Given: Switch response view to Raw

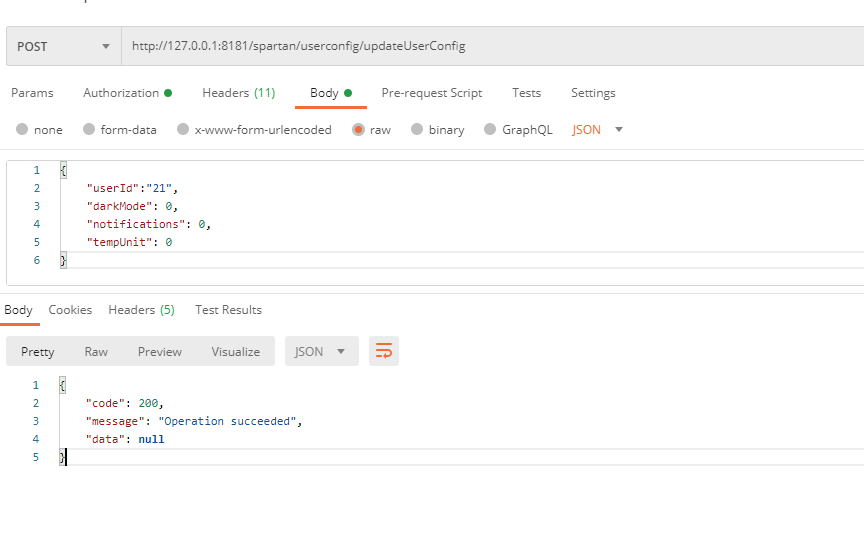Looking at the screenshot, I should 96,351.
